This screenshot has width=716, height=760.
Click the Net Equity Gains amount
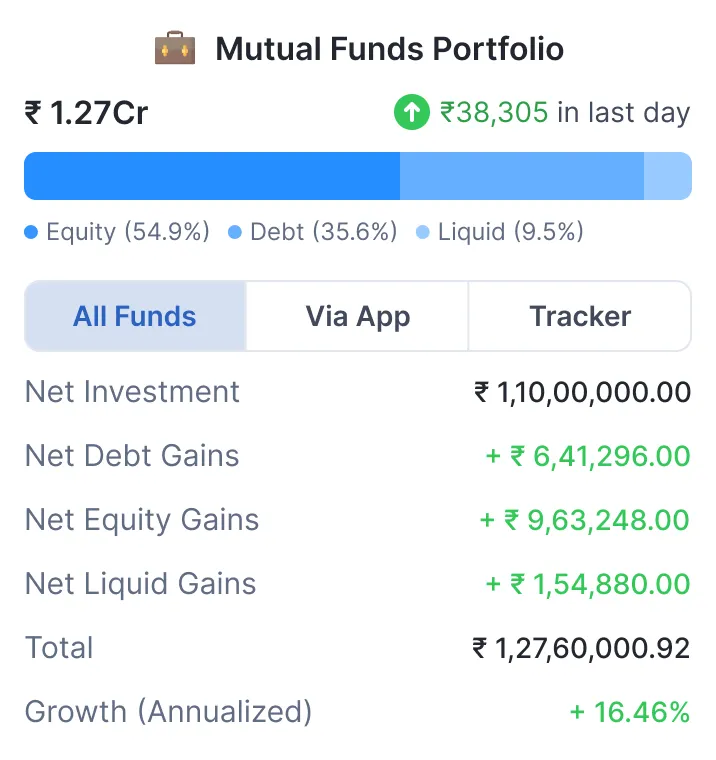(x=585, y=520)
